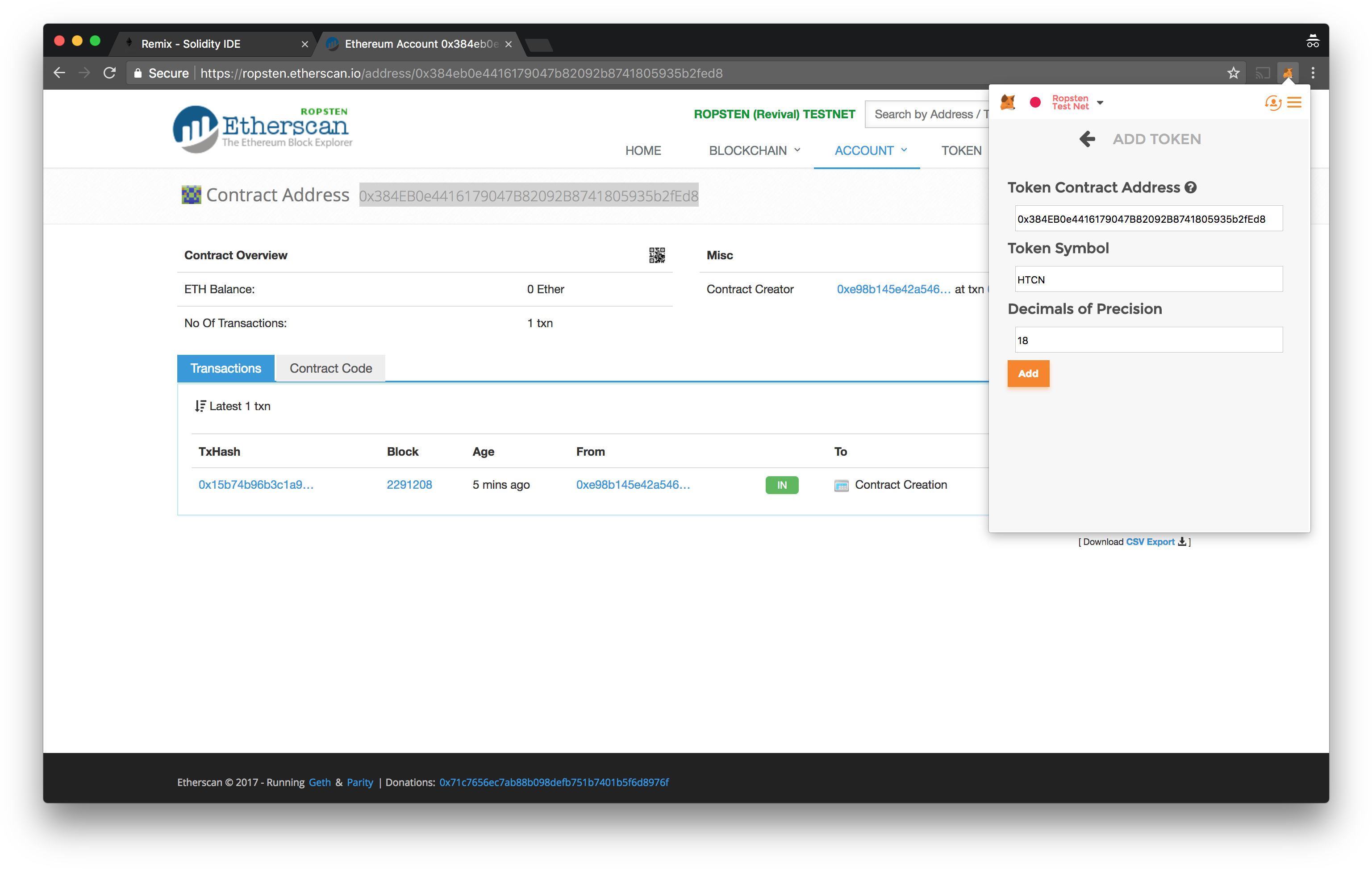Image resolution: width=1372 pixels, height=869 pixels.
Task: Download the CSV Export
Action: point(1151,541)
